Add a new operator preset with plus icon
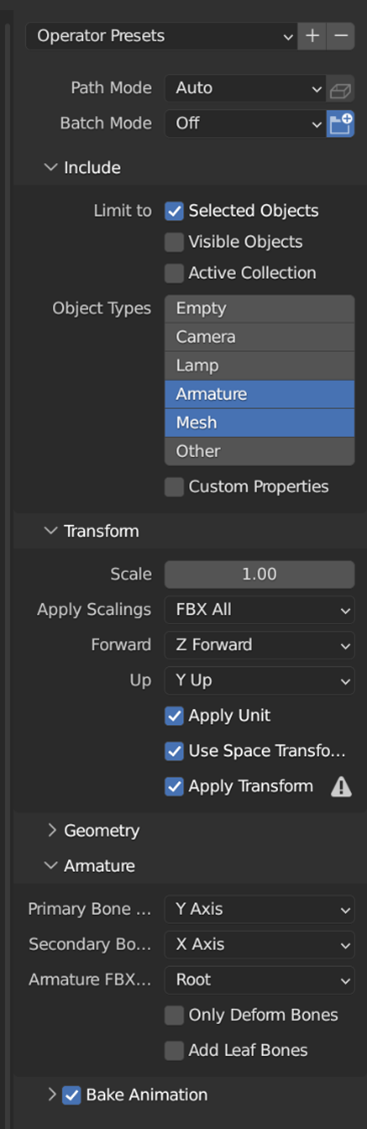Screen dimensions: 367x1129 click(x=312, y=36)
